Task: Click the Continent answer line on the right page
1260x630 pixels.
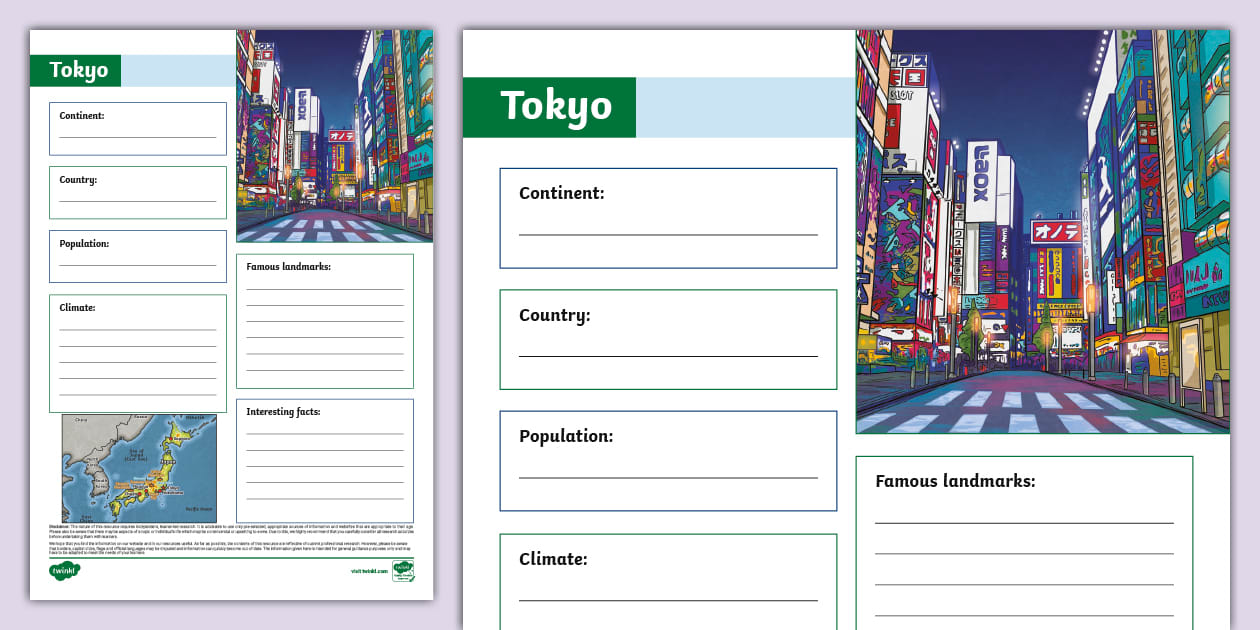Action: coord(668,233)
